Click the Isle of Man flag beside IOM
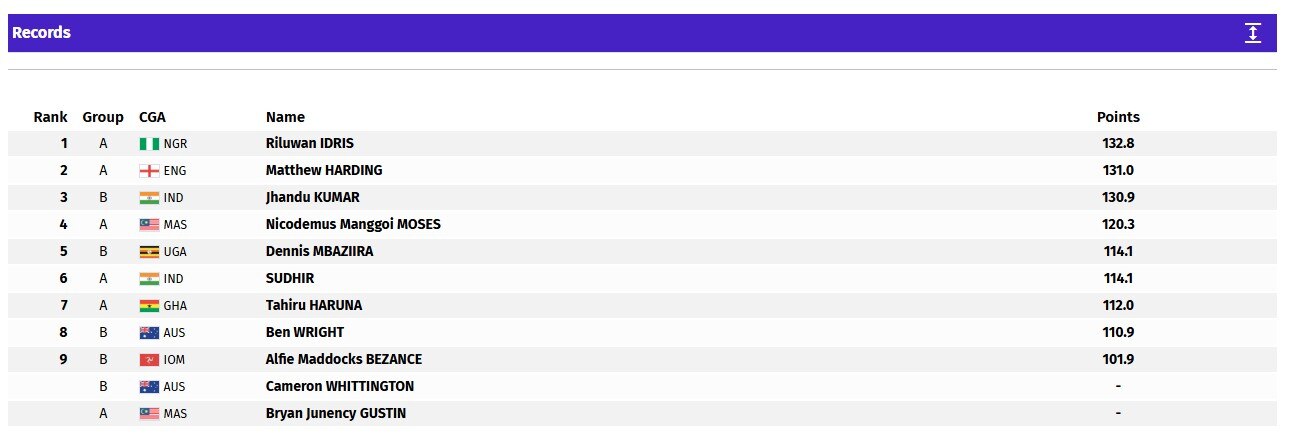1297x444 pixels. coord(149,360)
